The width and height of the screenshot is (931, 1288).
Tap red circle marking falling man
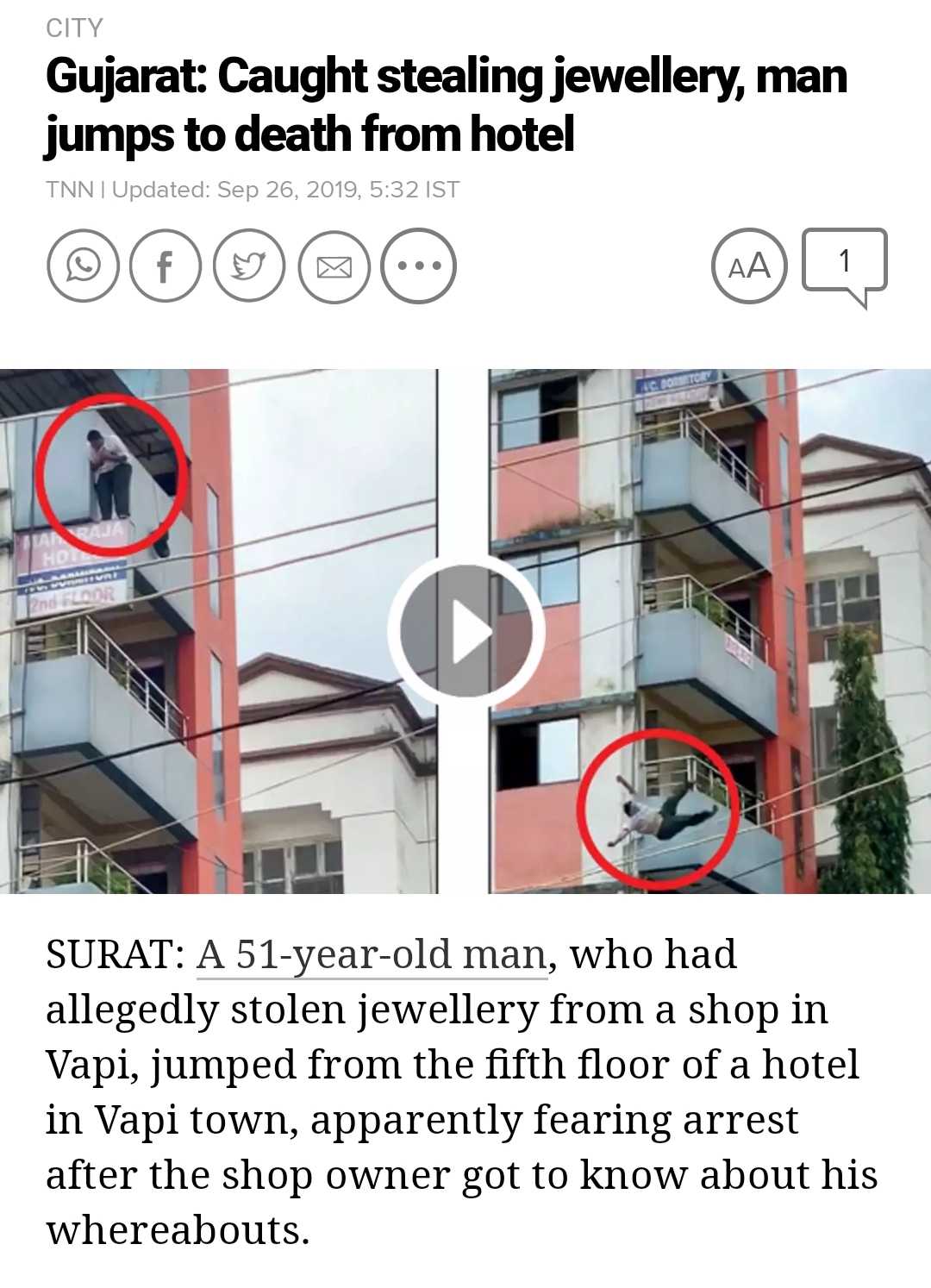658,810
